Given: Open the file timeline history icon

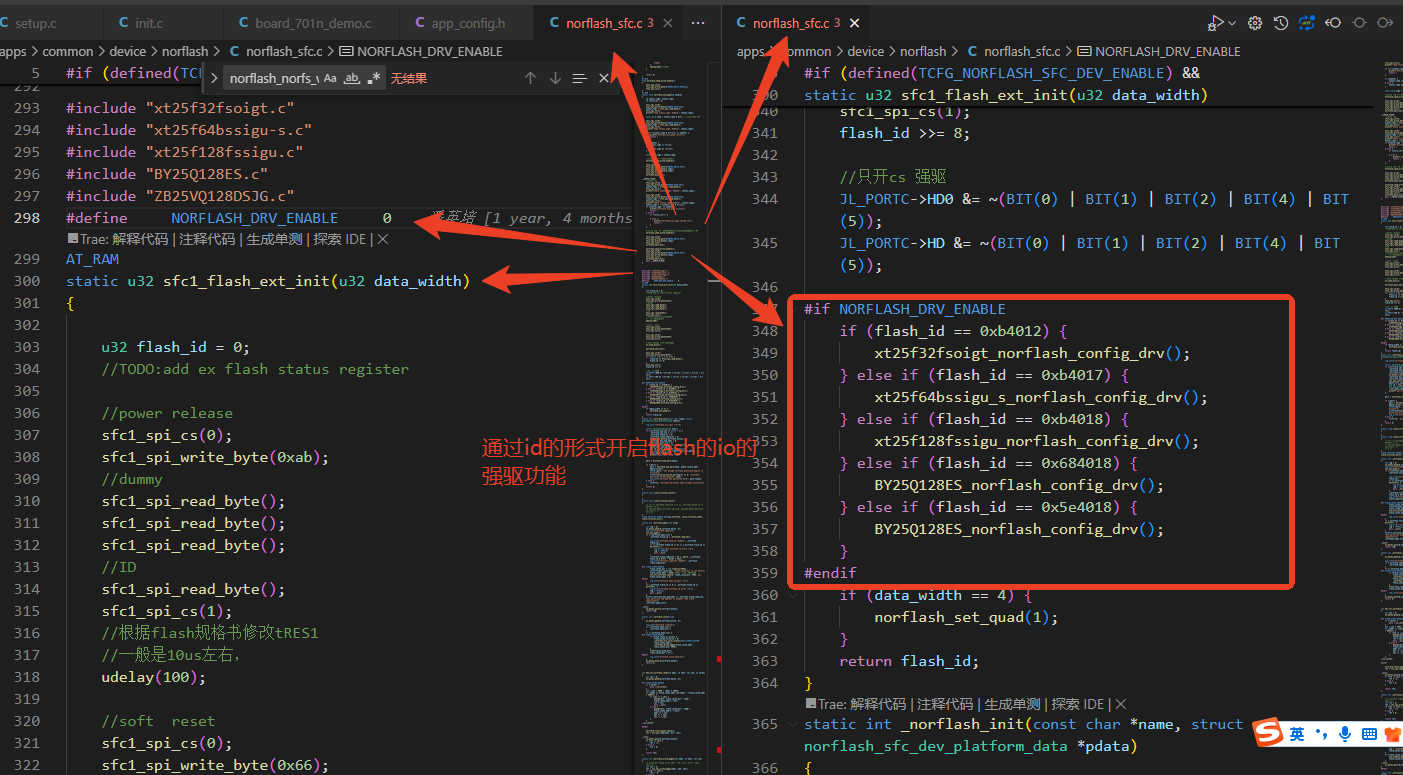Looking at the screenshot, I should pyautogui.click(x=1281, y=22).
